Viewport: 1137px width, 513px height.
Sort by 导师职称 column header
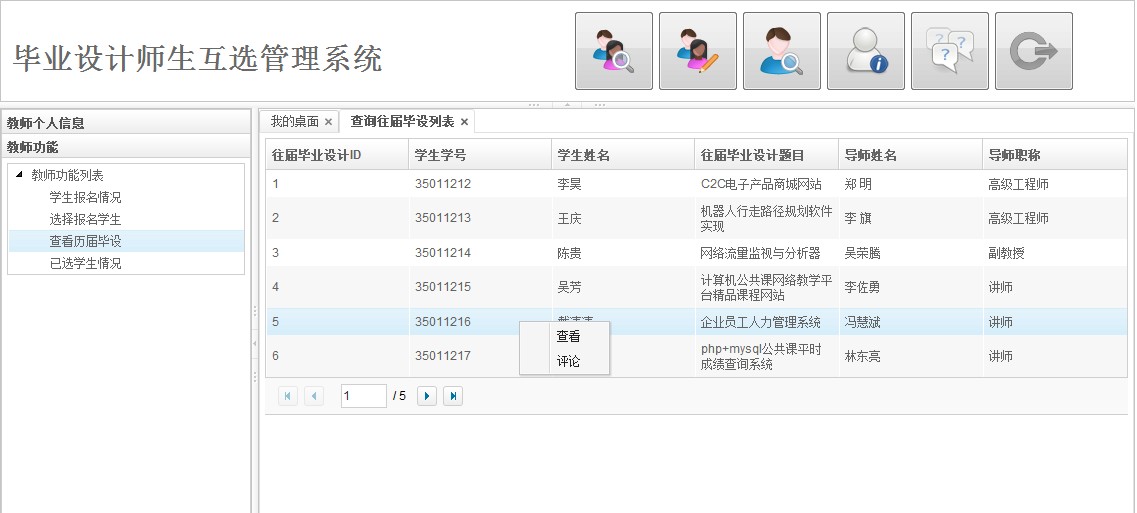click(1055, 155)
